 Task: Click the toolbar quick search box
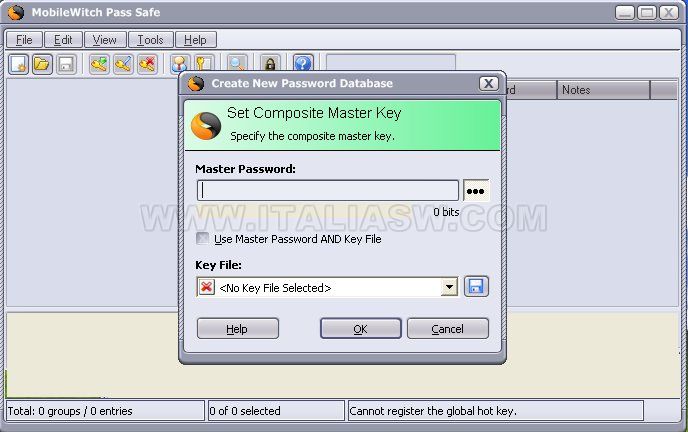pos(391,62)
